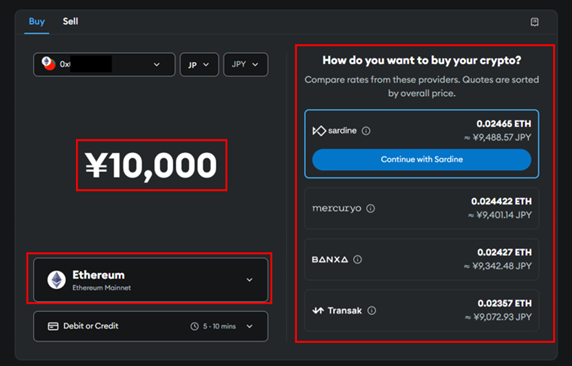Open the order history icon at top right
The height and width of the screenshot is (366, 572).
click(x=534, y=22)
